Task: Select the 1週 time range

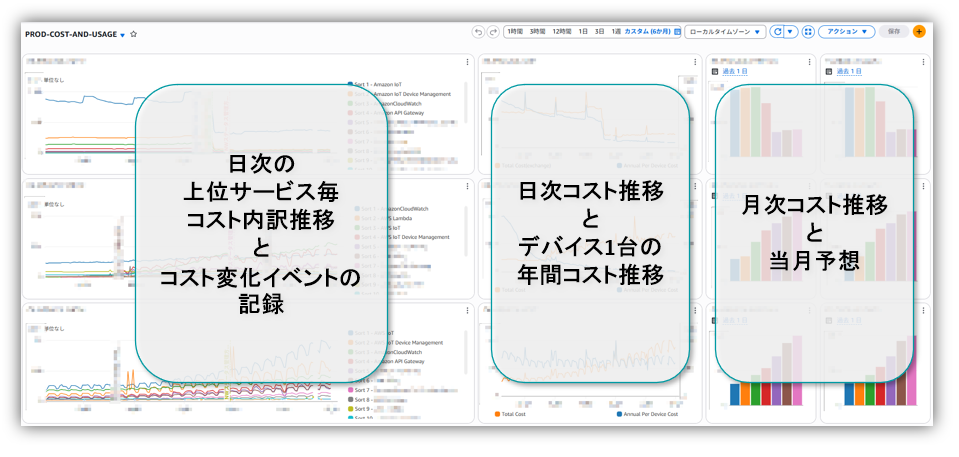Action: click(616, 32)
